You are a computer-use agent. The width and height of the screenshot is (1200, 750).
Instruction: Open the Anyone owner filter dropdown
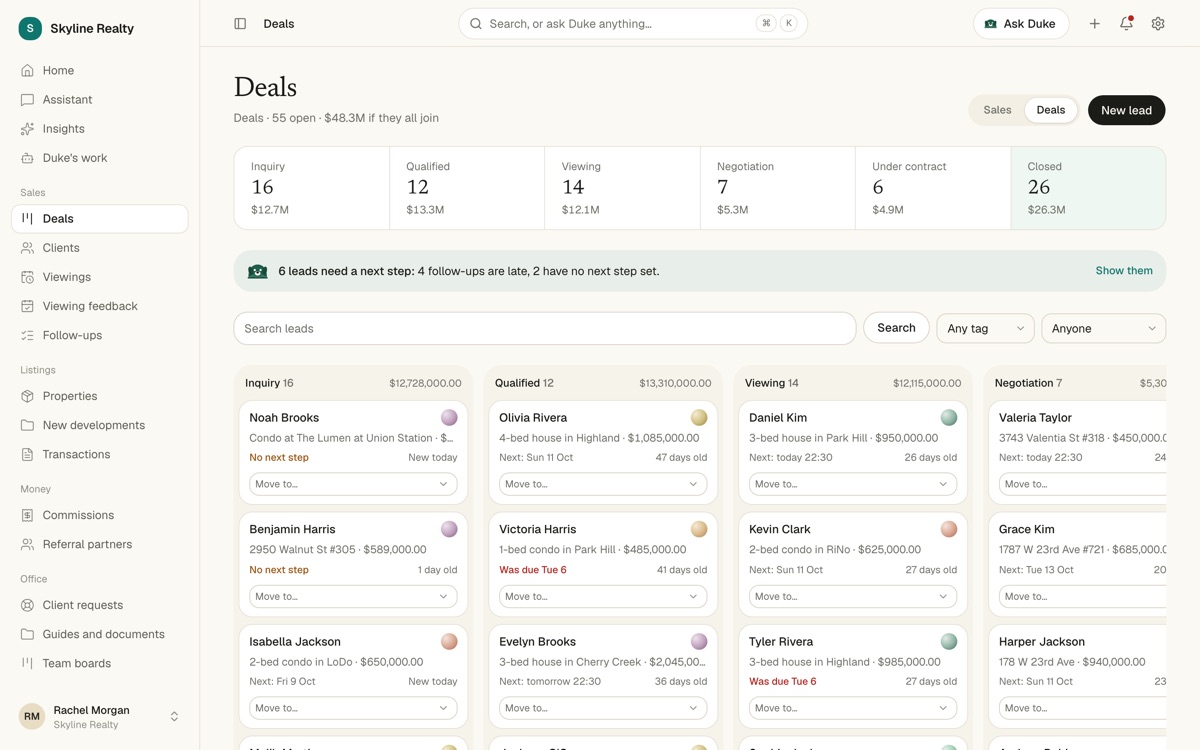tap(1104, 328)
